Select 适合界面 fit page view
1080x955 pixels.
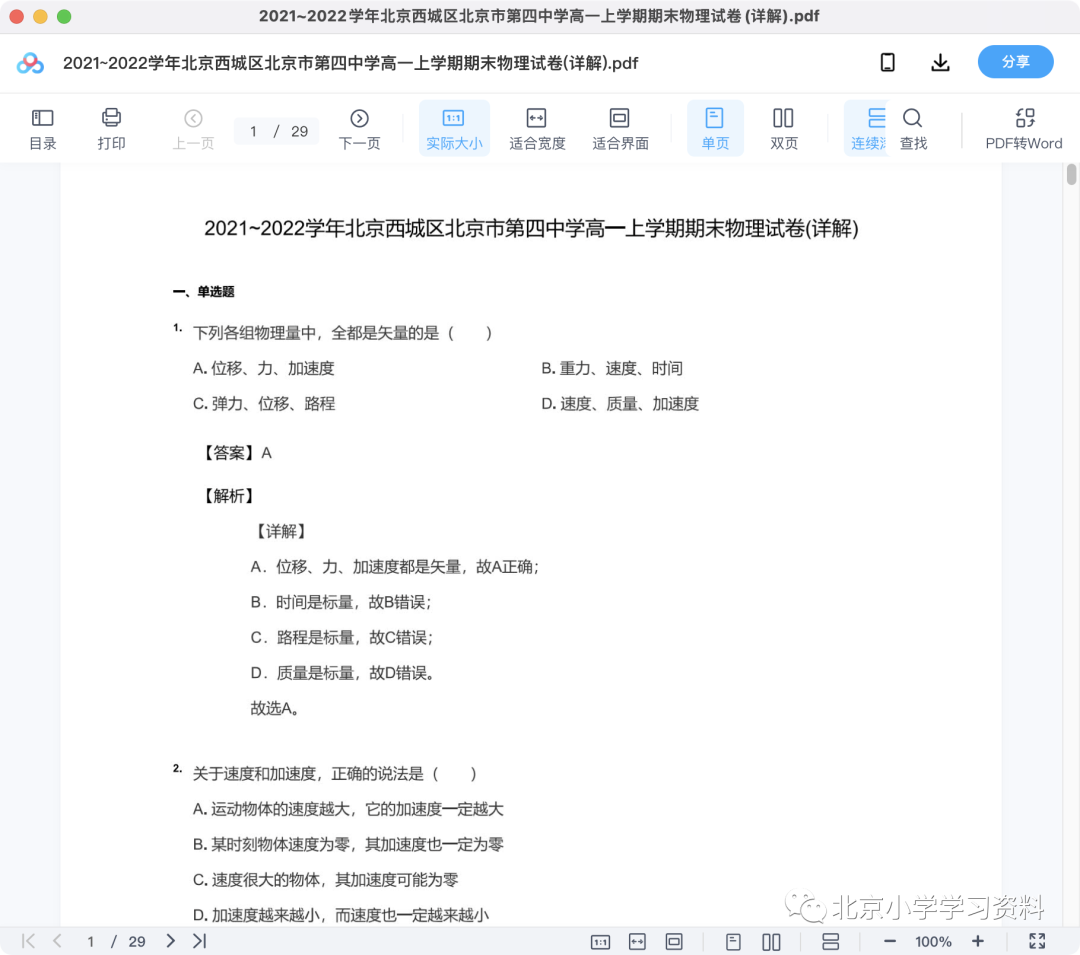click(x=621, y=129)
